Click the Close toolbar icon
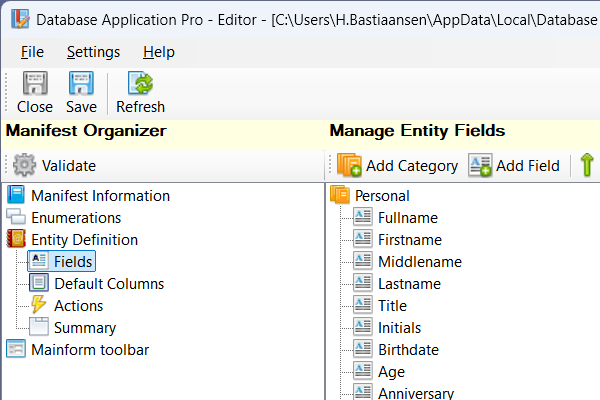 (35, 84)
